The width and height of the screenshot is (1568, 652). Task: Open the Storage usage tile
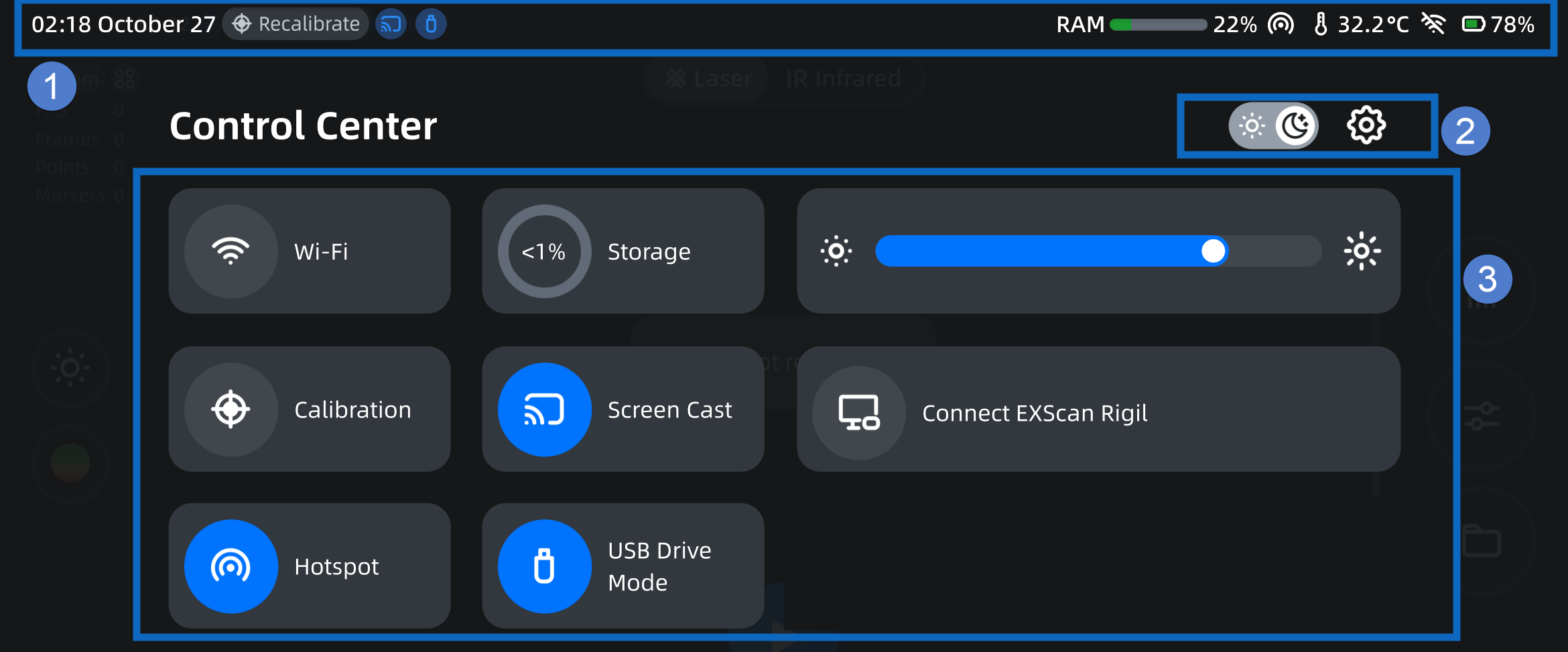click(623, 251)
